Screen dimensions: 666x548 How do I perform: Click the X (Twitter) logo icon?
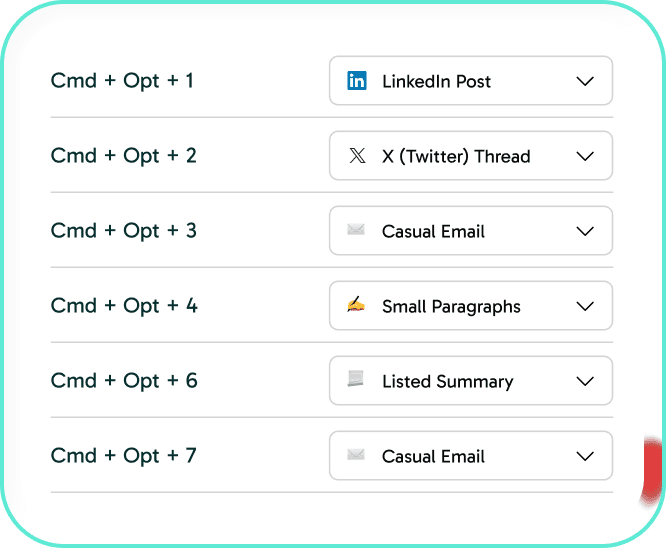pos(356,156)
